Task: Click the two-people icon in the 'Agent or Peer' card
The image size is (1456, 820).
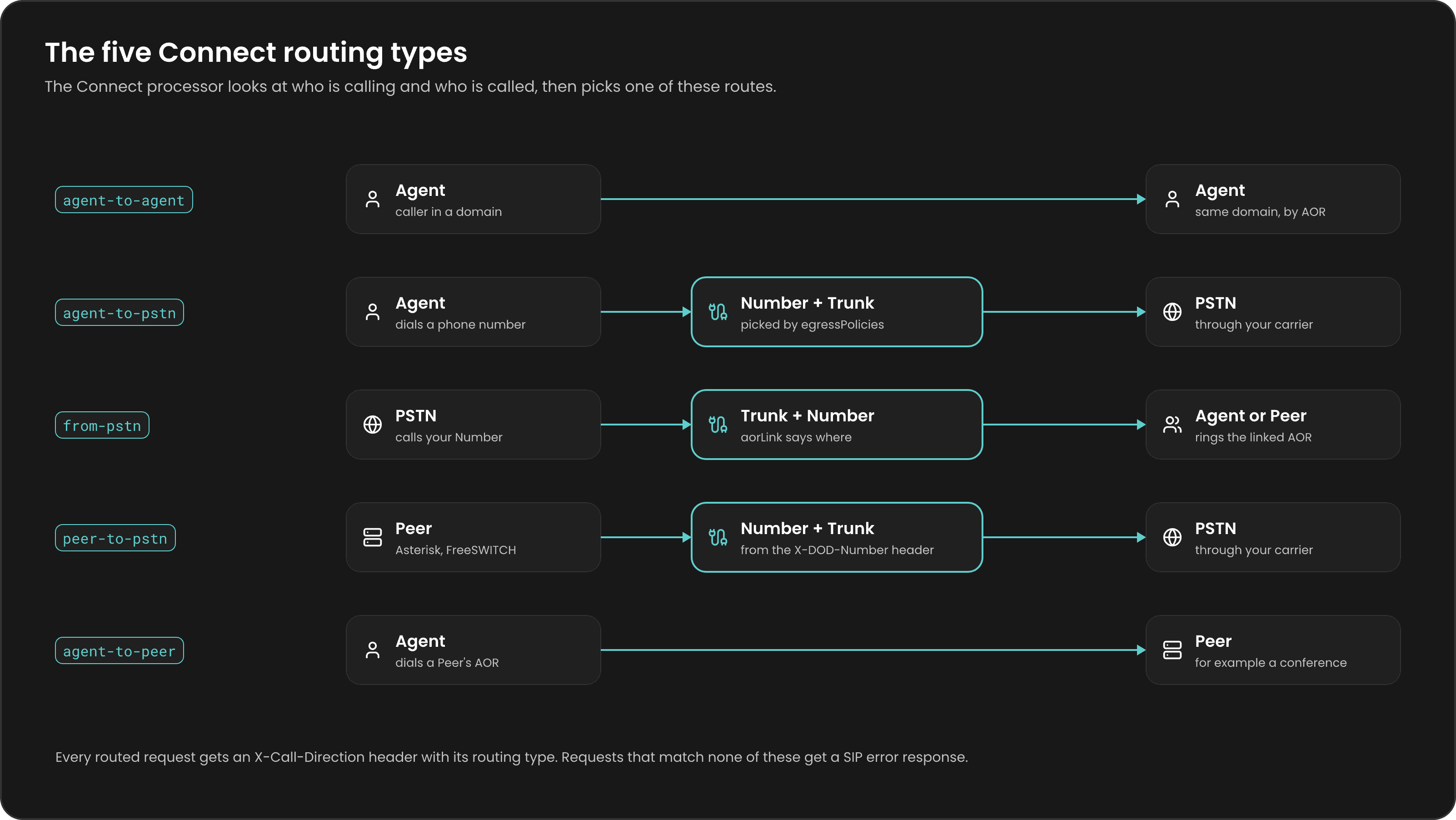Action: pyautogui.click(x=1172, y=424)
